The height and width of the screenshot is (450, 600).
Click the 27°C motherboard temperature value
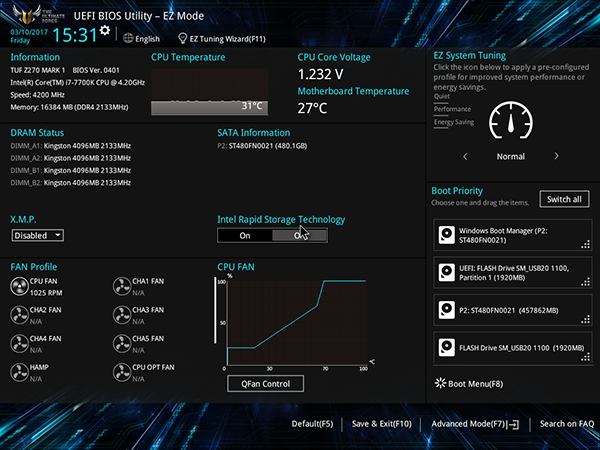(x=312, y=108)
